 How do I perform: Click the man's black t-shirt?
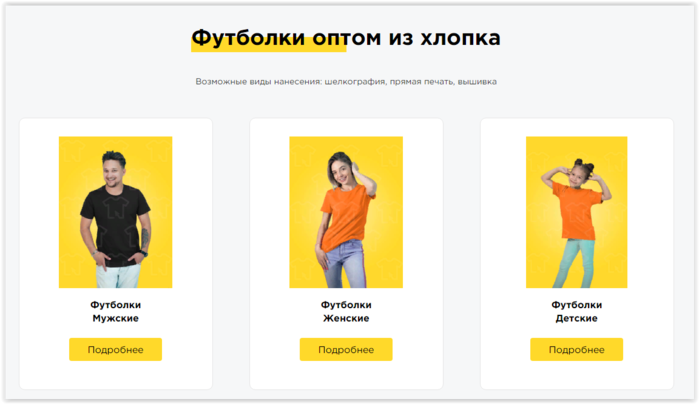115,225
